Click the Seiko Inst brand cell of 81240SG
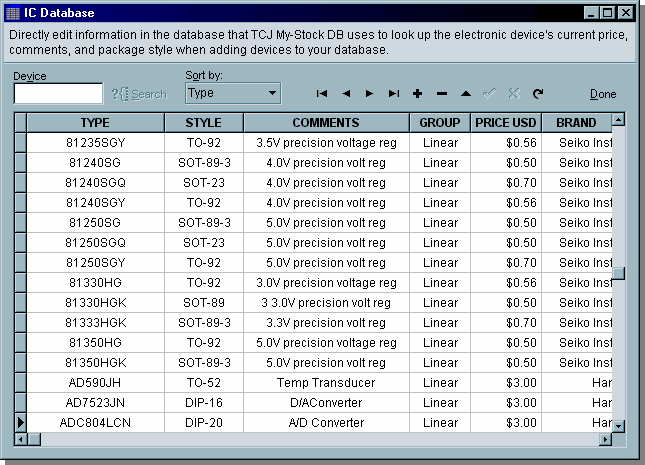645x465 pixels. 577,163
